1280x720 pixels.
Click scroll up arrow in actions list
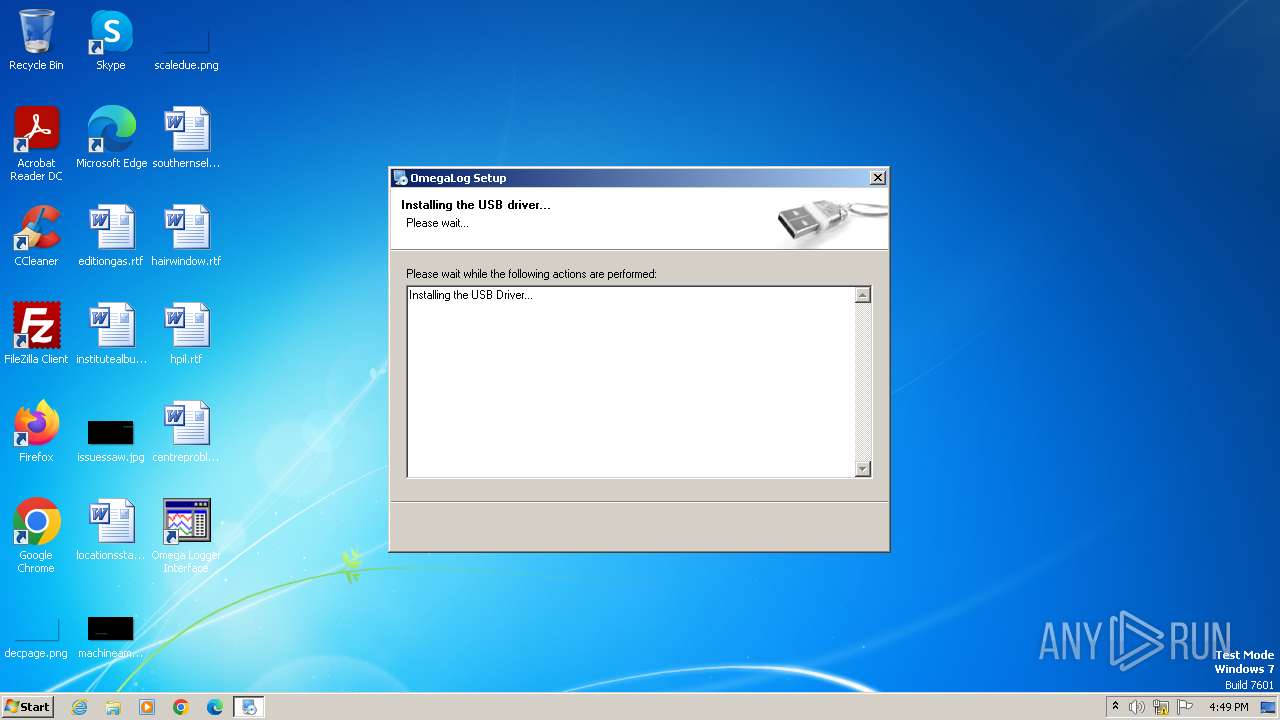point(863,295)
